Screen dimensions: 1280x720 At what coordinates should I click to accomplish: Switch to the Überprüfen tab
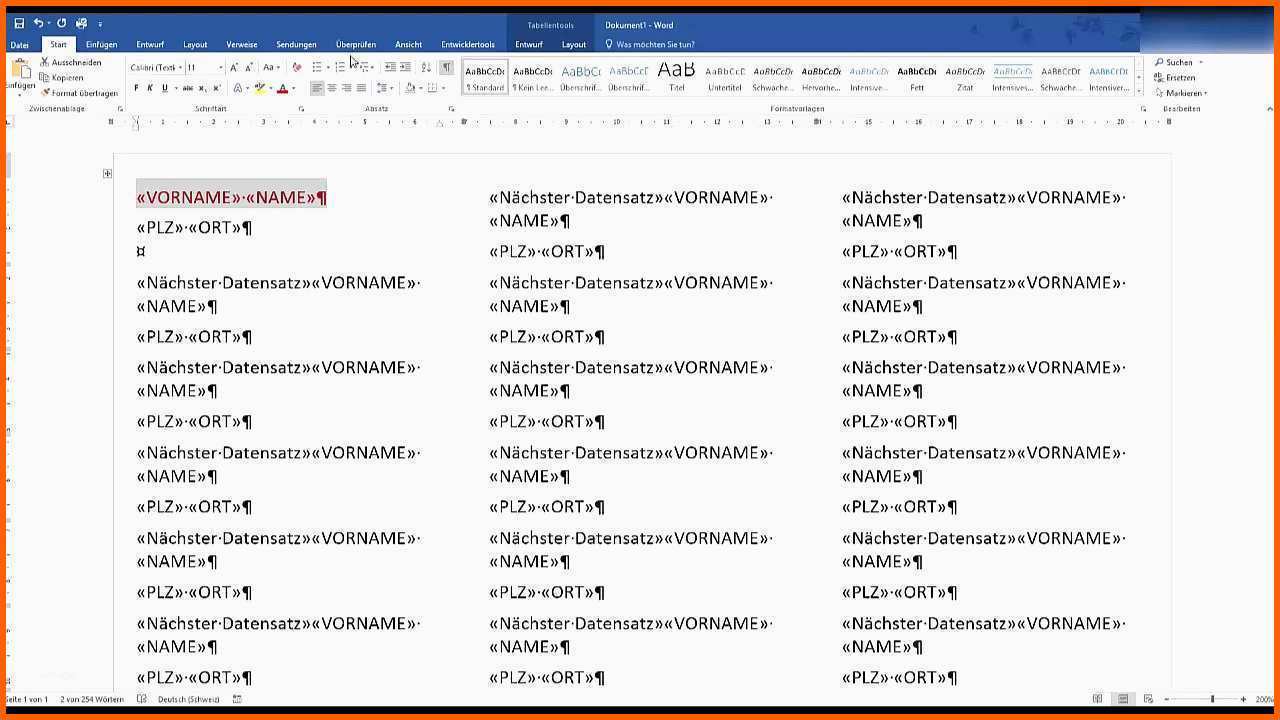[356, 45]
